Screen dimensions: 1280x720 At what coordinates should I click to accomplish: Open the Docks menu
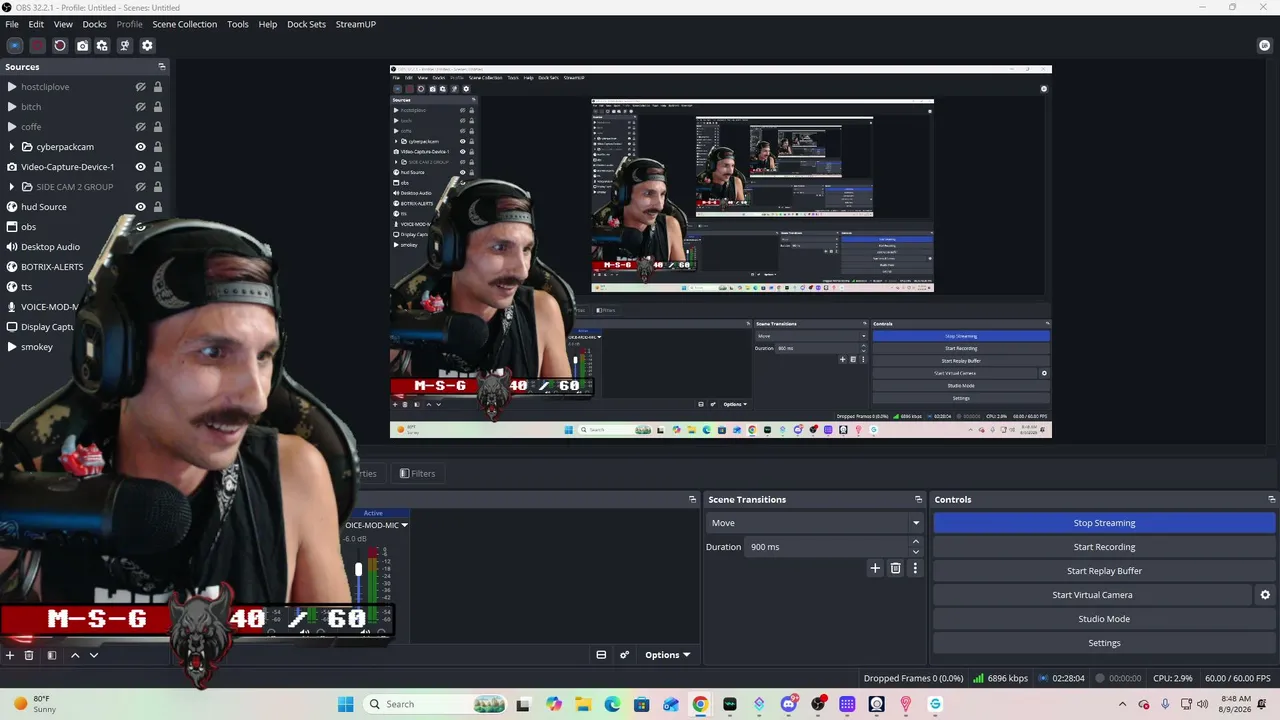pos(94,24)
